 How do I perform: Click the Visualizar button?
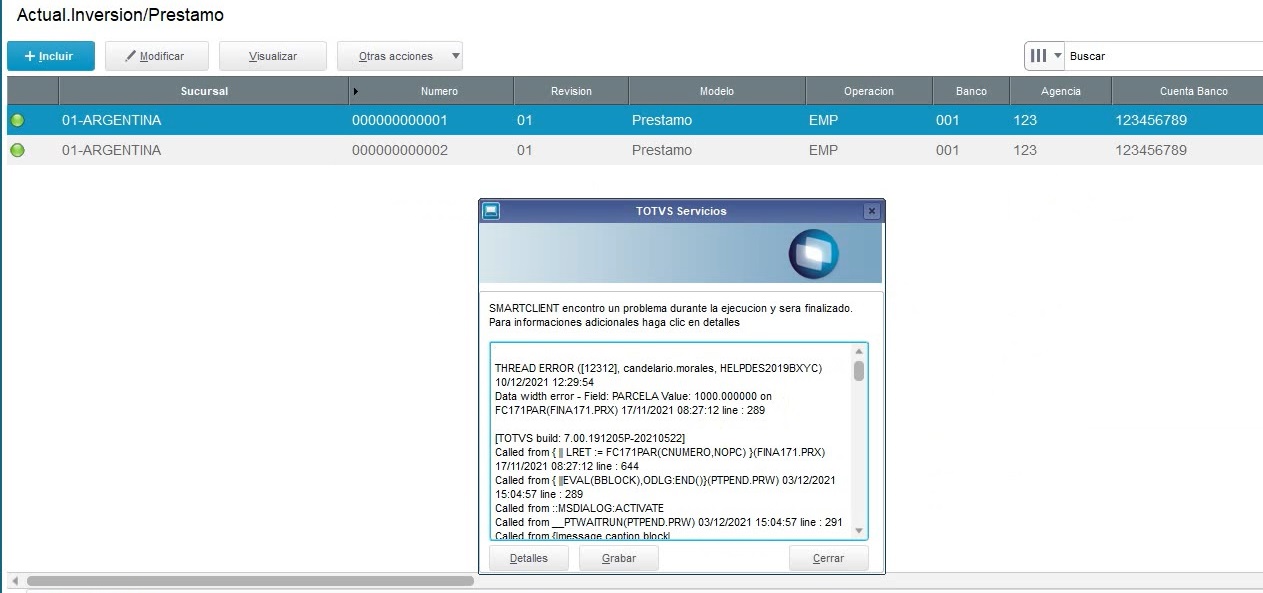[x=273, y=56]
